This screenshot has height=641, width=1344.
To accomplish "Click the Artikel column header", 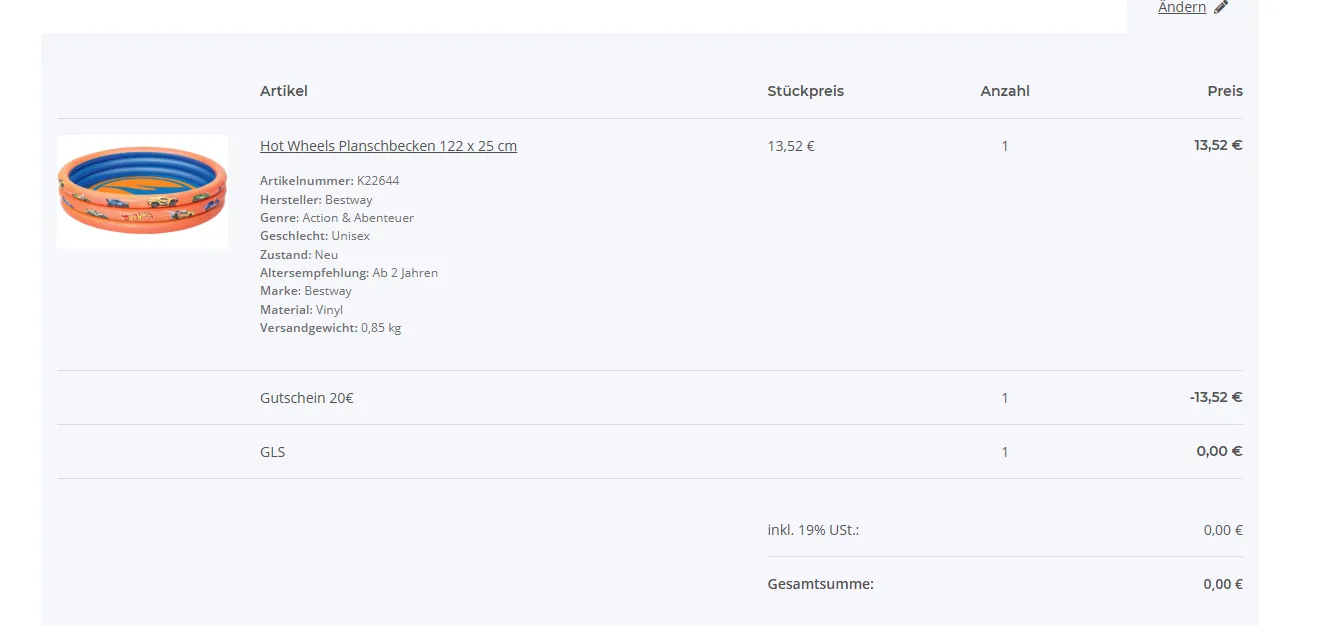I will (284, 91).
